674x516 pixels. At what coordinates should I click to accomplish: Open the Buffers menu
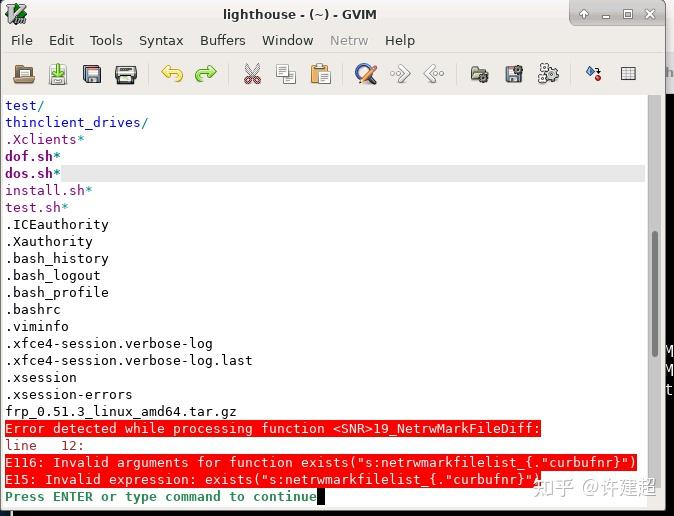tap(223, 40)
